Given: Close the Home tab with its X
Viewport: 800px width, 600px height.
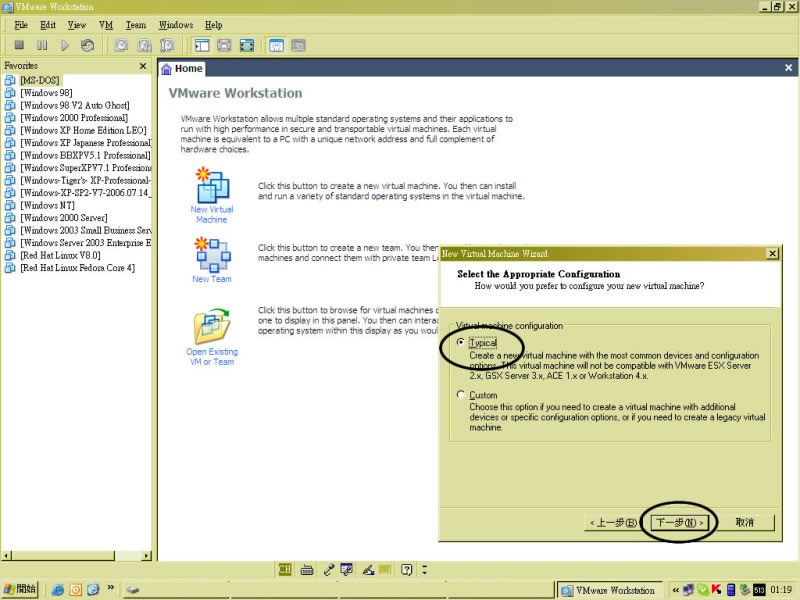Looking at the screenshot, I should 788,68.
